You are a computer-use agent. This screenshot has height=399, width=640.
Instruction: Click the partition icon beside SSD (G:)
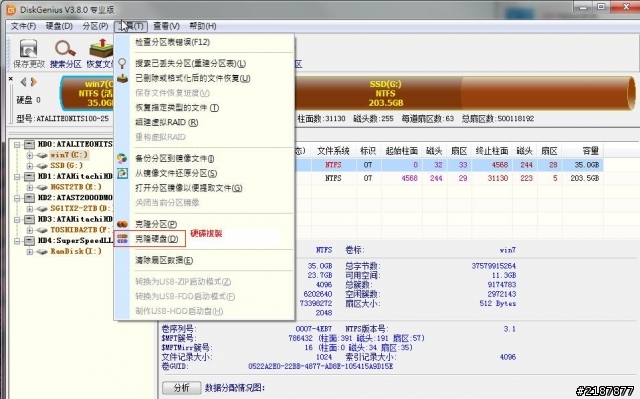pyautogui.click(x=42, y=166)
